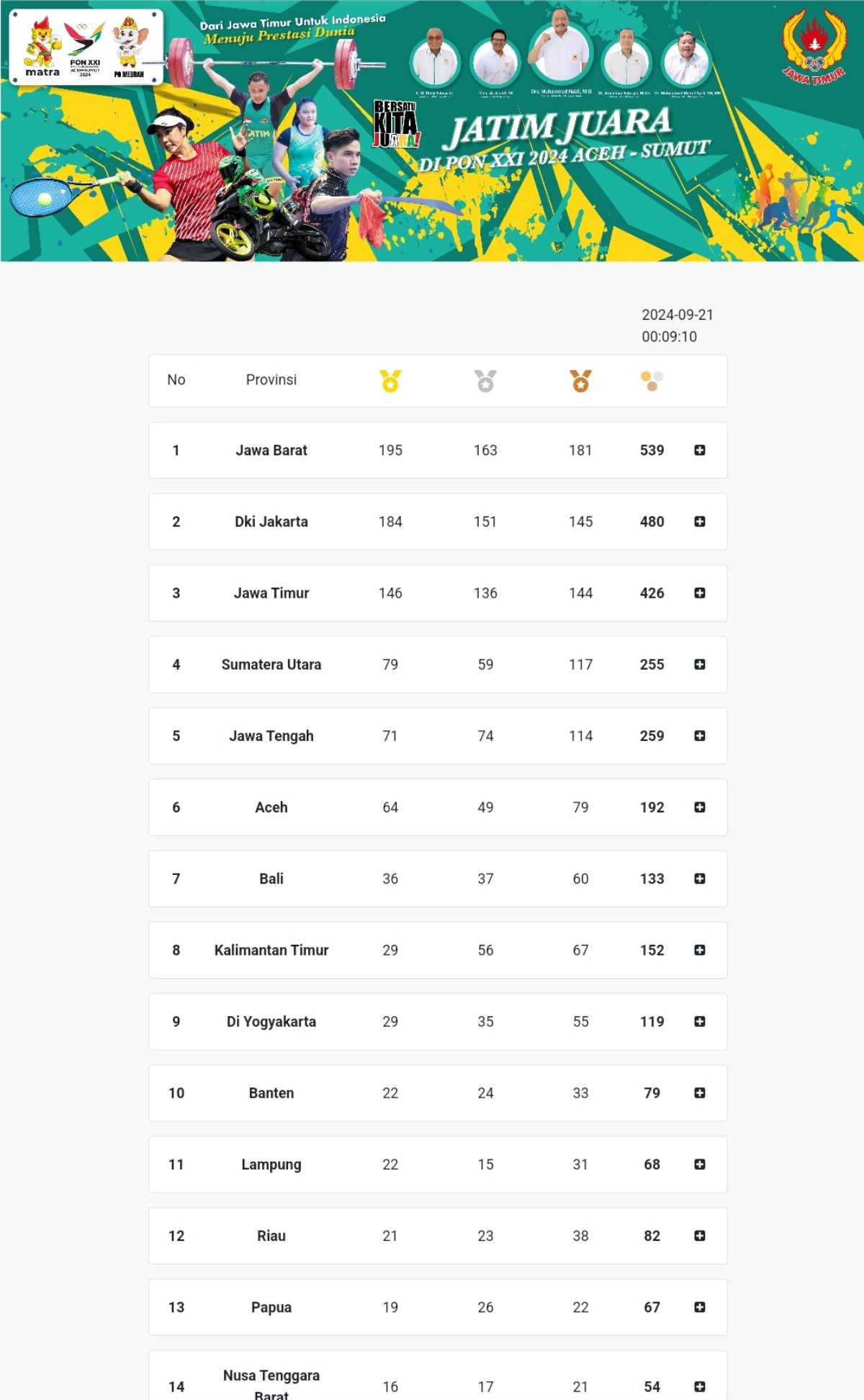Click the Jatim Juara banner image
The height and width of the screenshot is (1400, 864).
tap(432, 130)
